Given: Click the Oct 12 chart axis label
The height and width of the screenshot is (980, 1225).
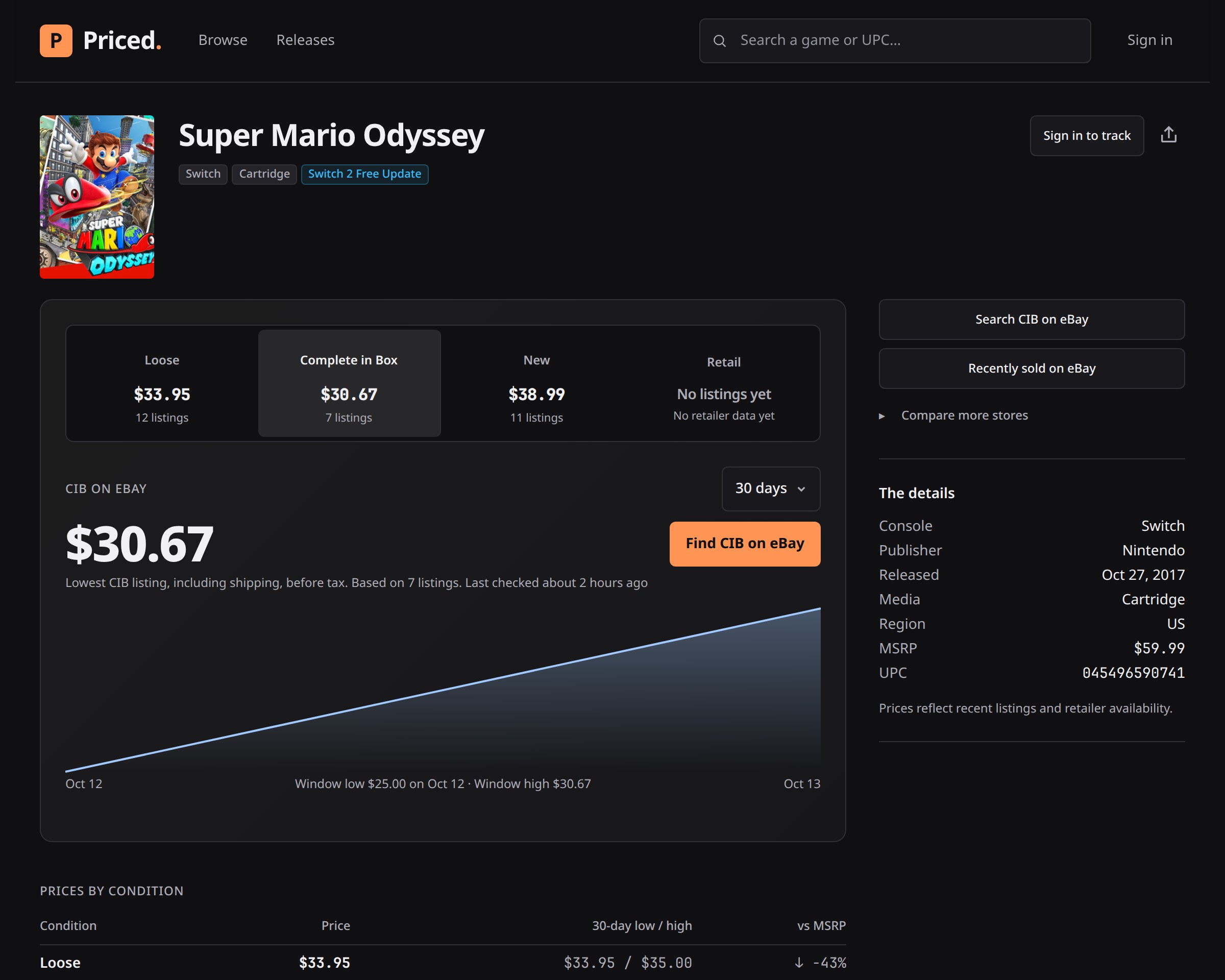Looking at the screenshot, I should point(84,784).
